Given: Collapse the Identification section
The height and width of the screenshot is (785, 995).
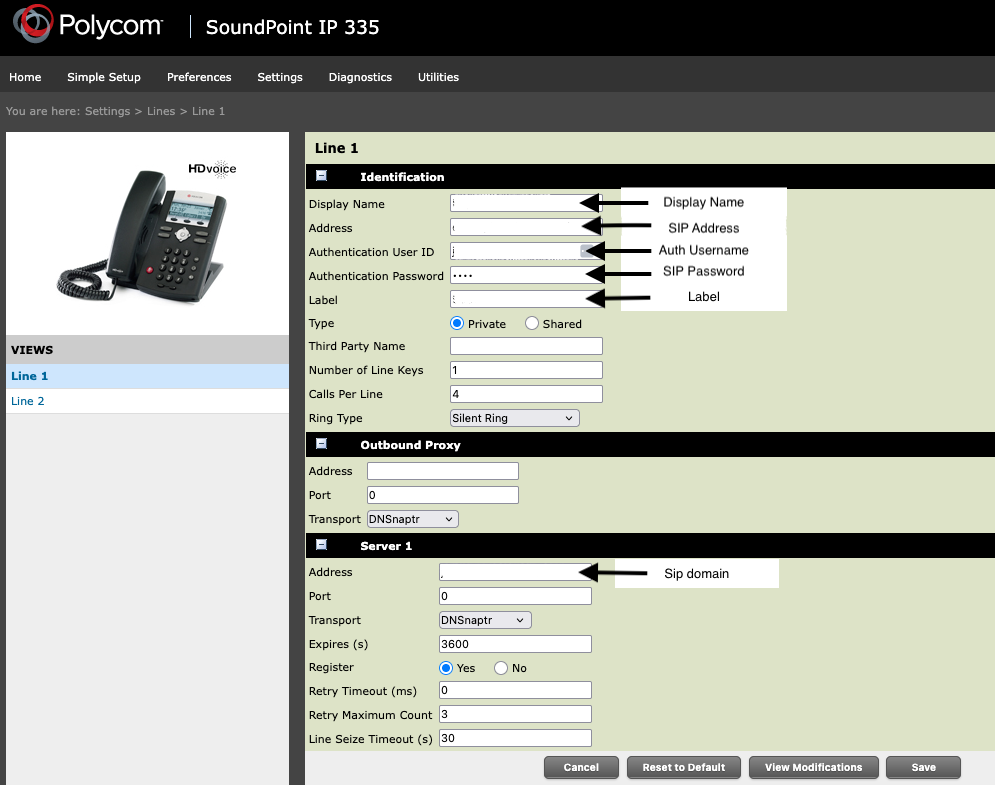Looking at the screenshot, I should click(322, 176).
